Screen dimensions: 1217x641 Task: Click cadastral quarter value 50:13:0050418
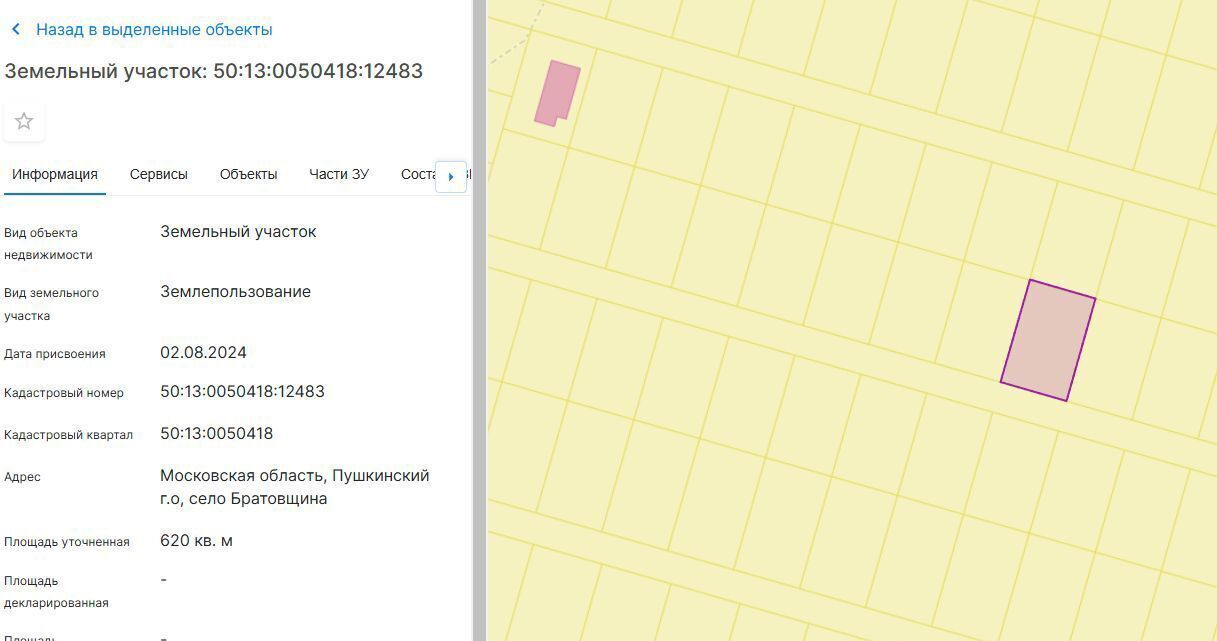click(x=216, y=433)
